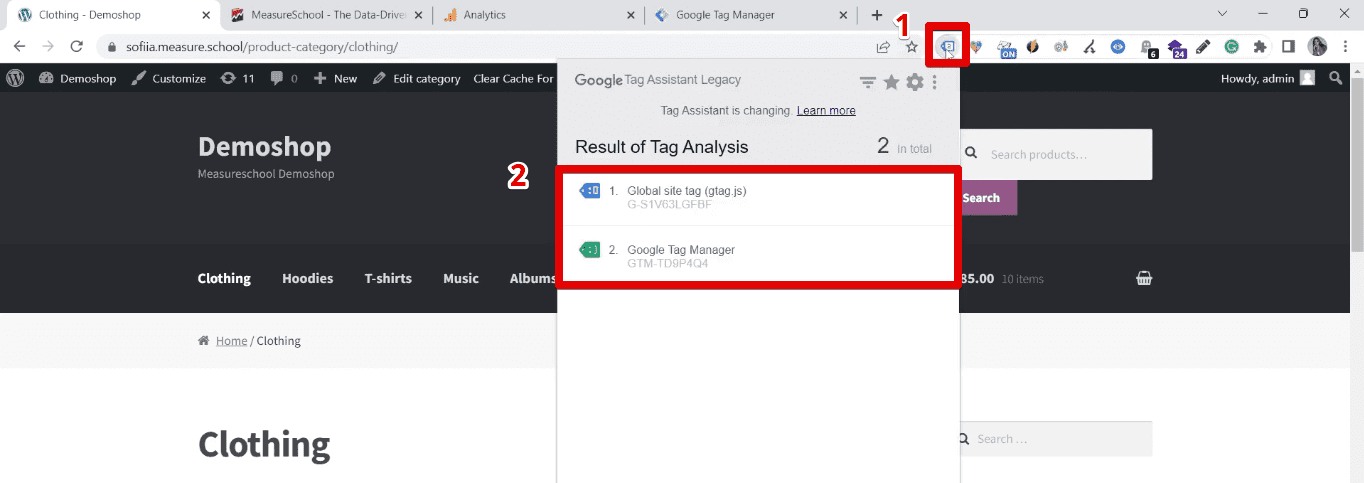Open the Ghostery extension showing 6
This screenshot has width=1364, height=483.
1148,47
